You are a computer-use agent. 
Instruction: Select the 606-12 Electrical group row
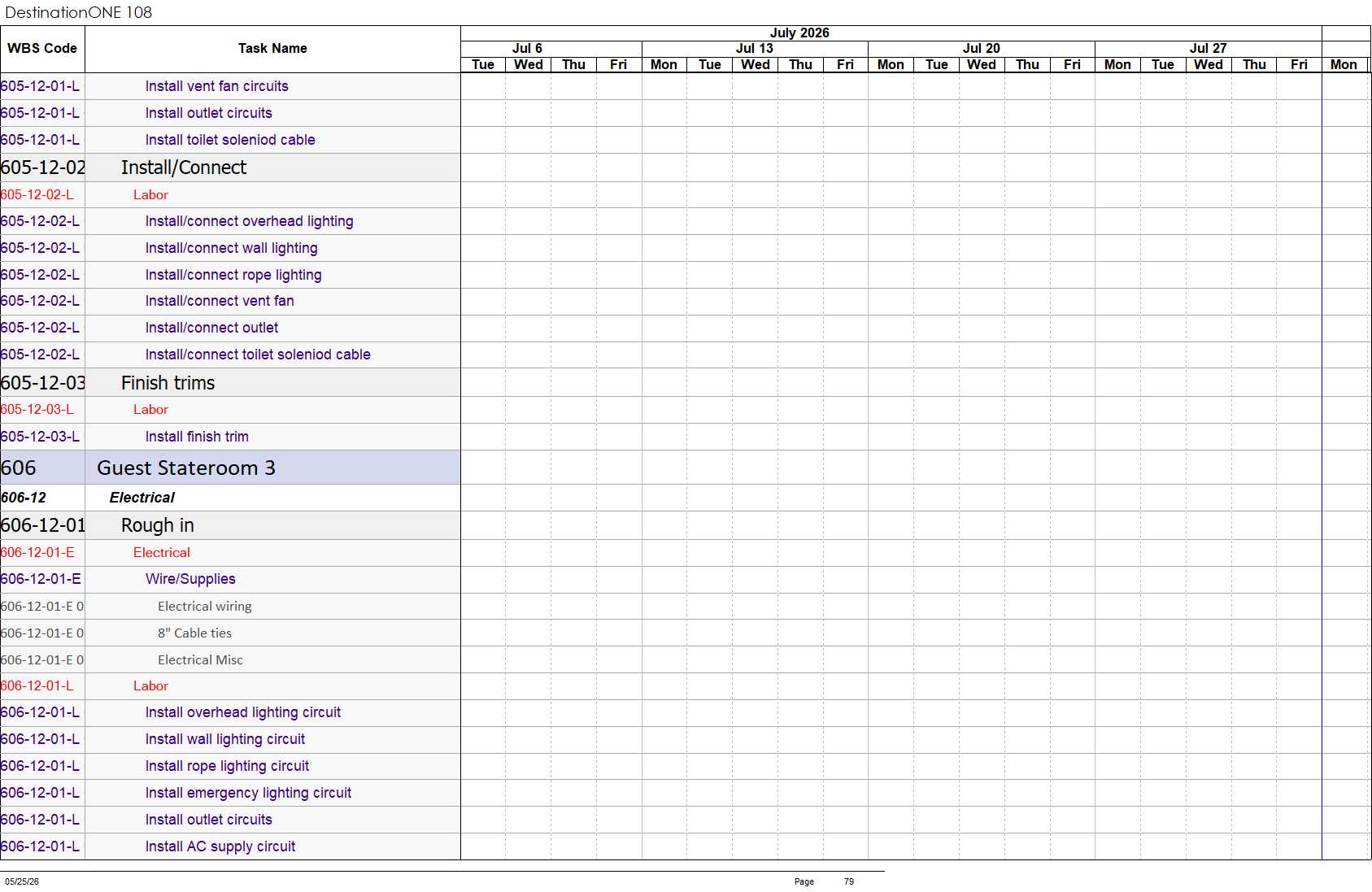(230, 498)
